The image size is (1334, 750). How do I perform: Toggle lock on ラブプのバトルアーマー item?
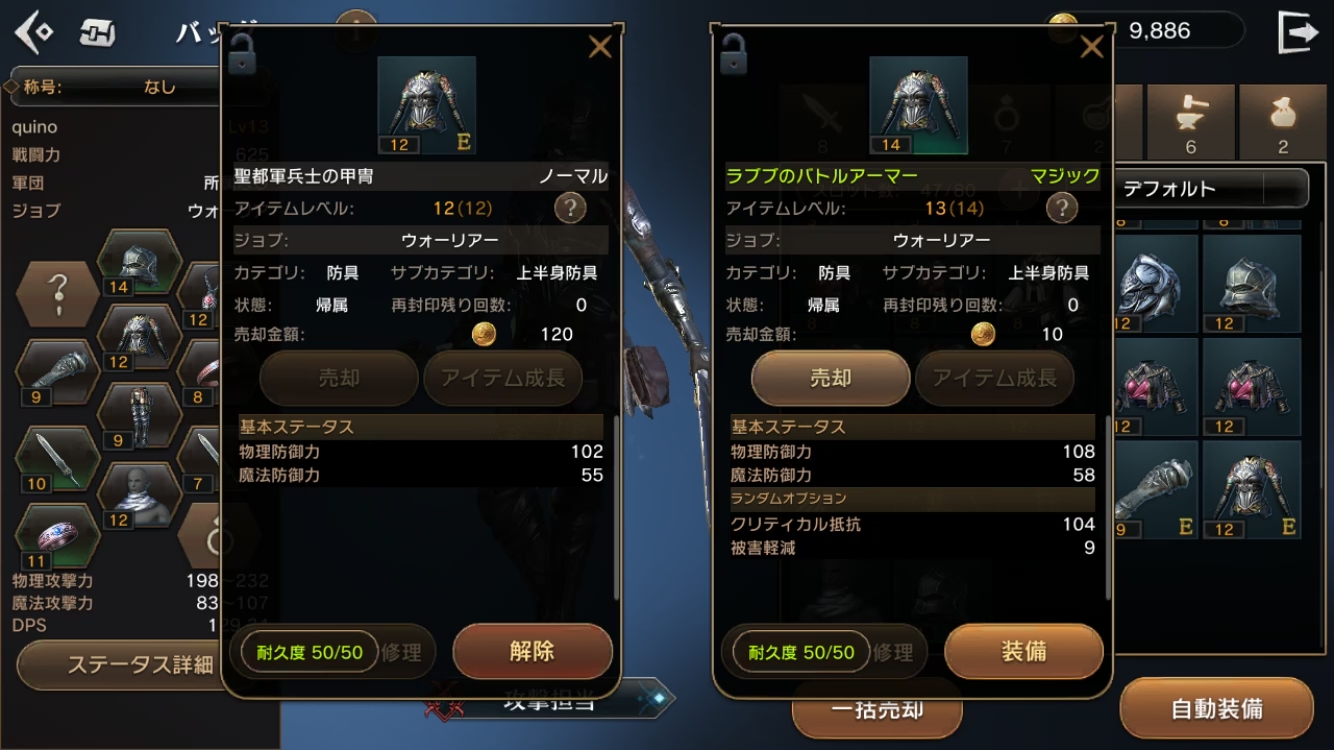(x=733, y=53)
